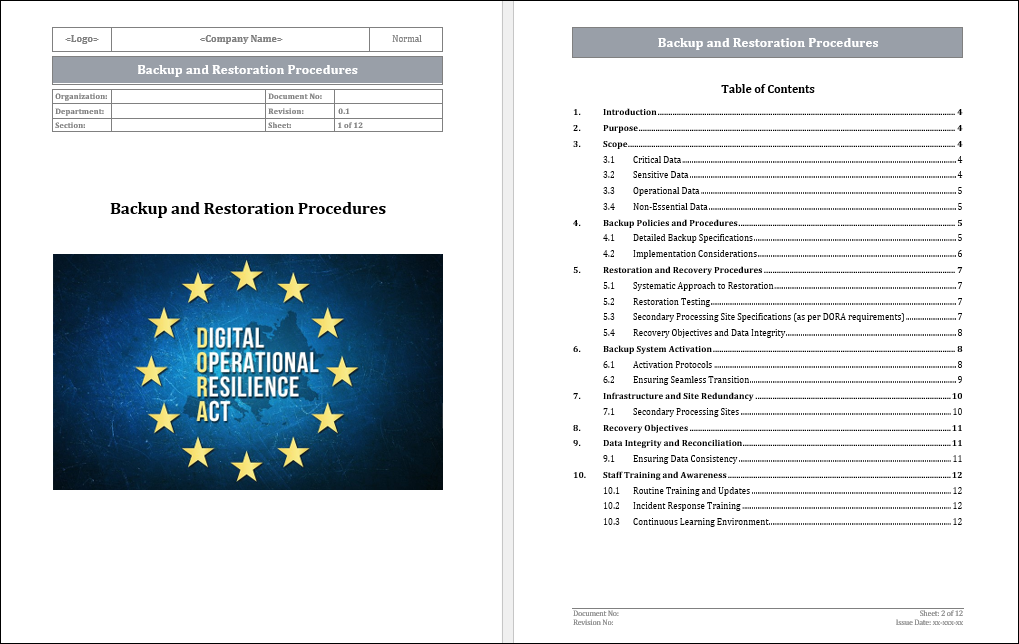This screenshot has width=1019, height=644.
Task: Open Backup Policies and Procedures heading link
Action: 670,223
